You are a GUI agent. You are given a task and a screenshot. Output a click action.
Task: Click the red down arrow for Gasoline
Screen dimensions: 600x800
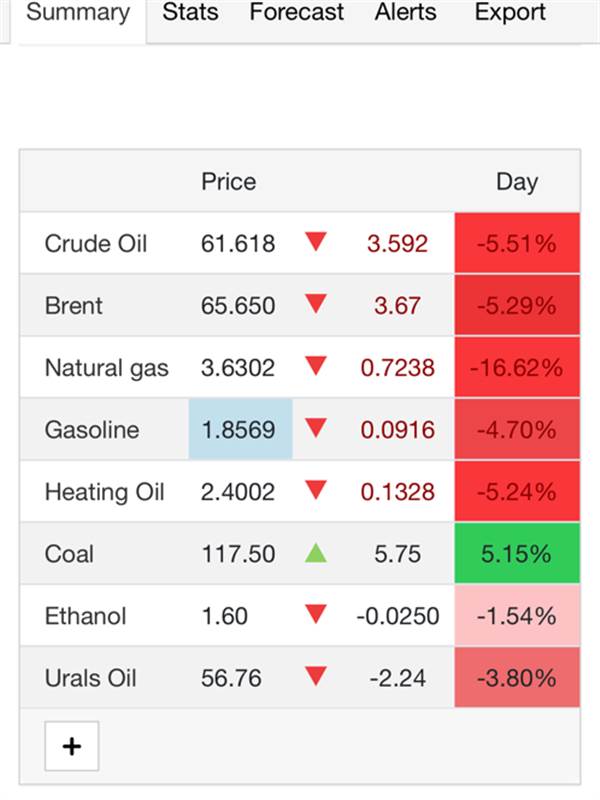(x=316, y=429)
